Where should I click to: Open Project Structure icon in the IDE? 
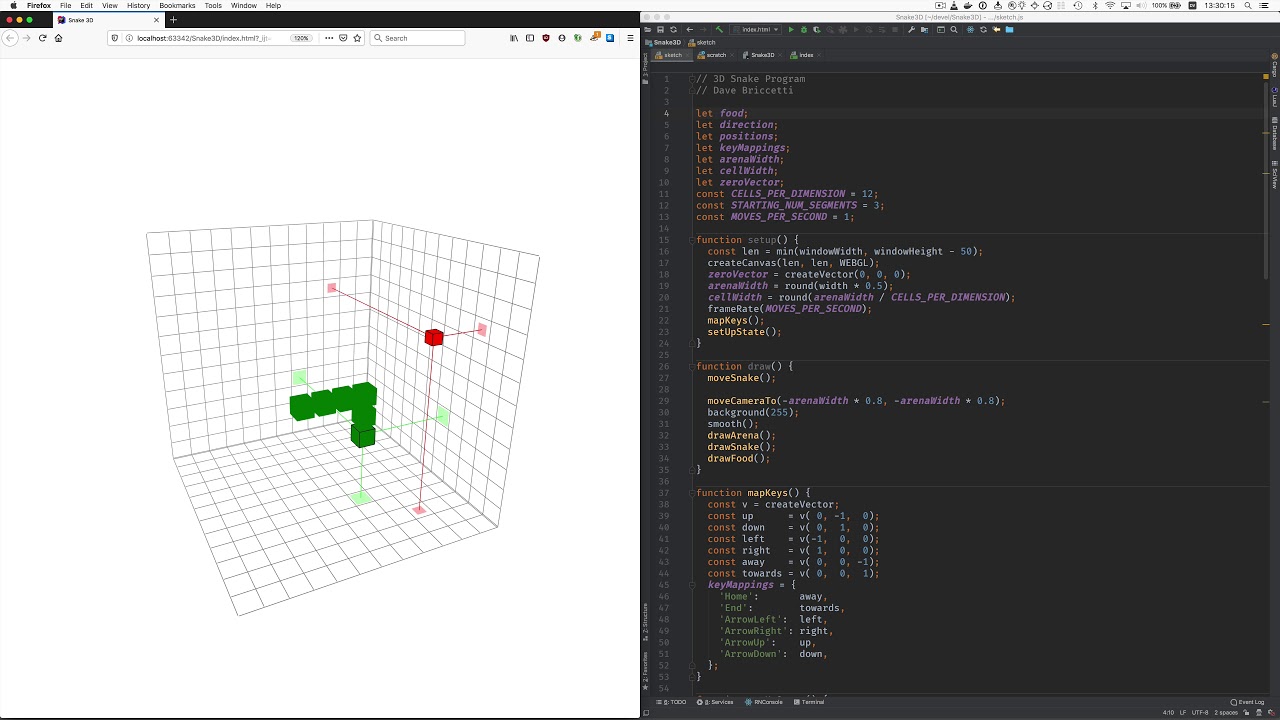[925, 30]
